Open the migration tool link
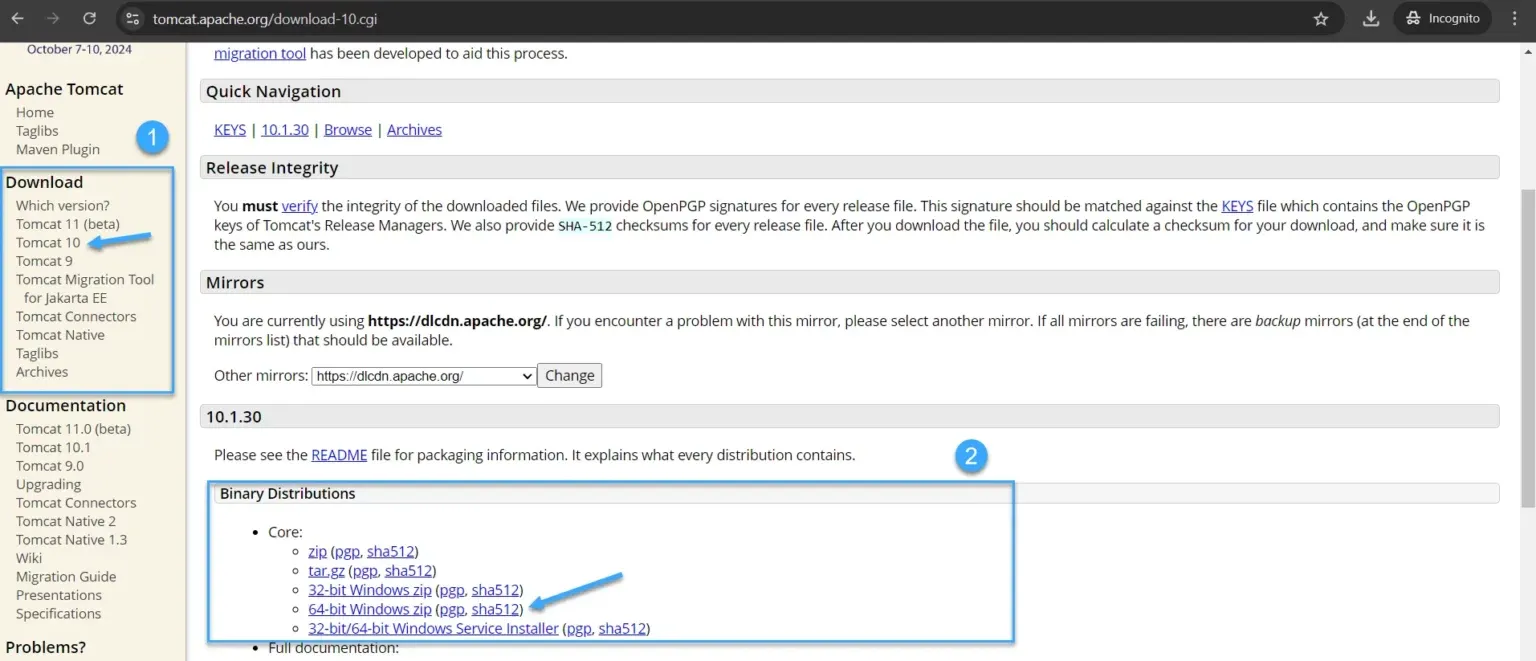Image resolution: width=1536 pixels, height=661 pixels. 260,53
